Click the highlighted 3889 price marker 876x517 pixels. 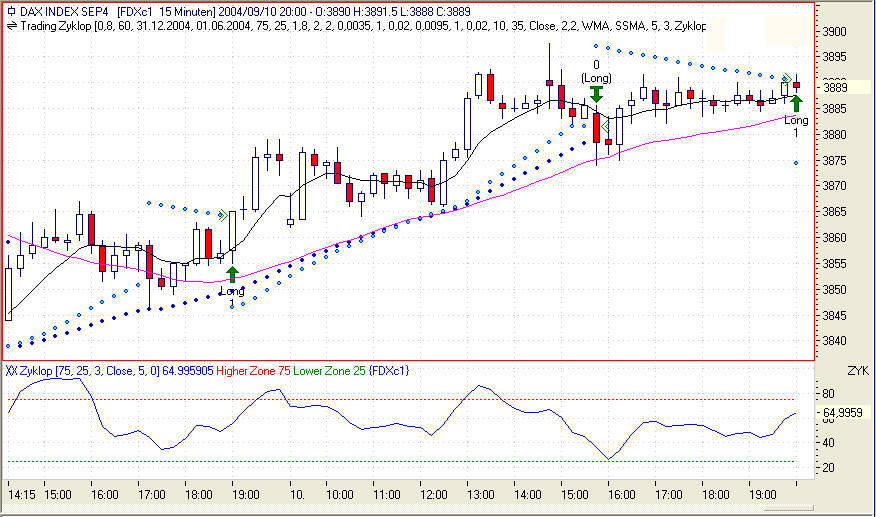click(x=834, y=87)
